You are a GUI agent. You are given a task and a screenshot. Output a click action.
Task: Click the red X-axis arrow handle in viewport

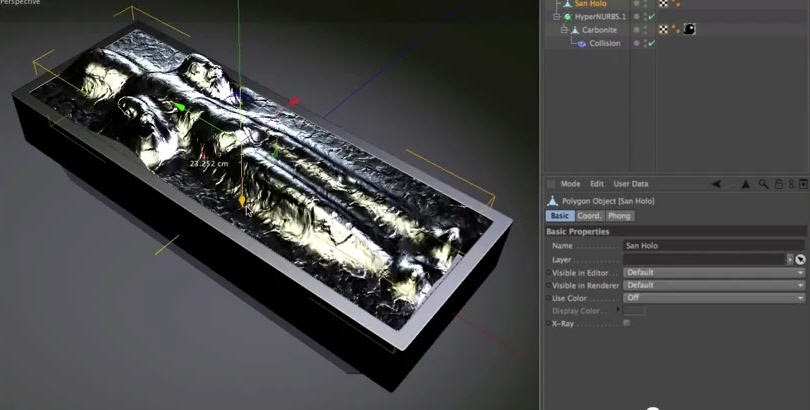tap(294, 101)
